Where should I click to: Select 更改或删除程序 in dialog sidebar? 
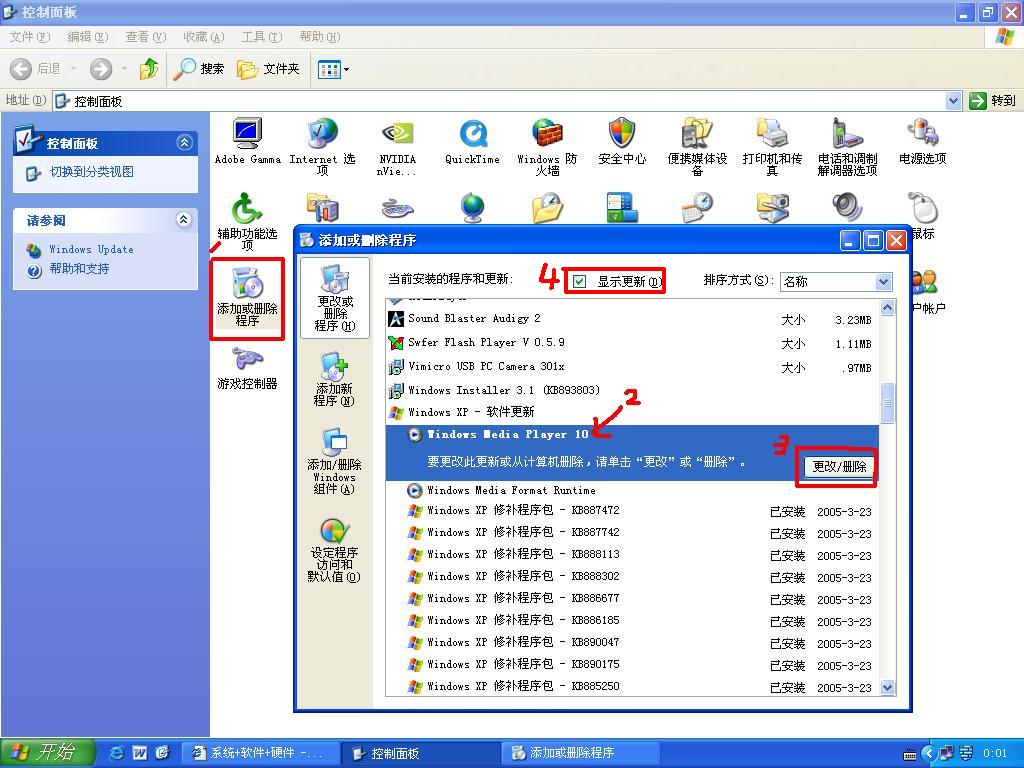334,298
